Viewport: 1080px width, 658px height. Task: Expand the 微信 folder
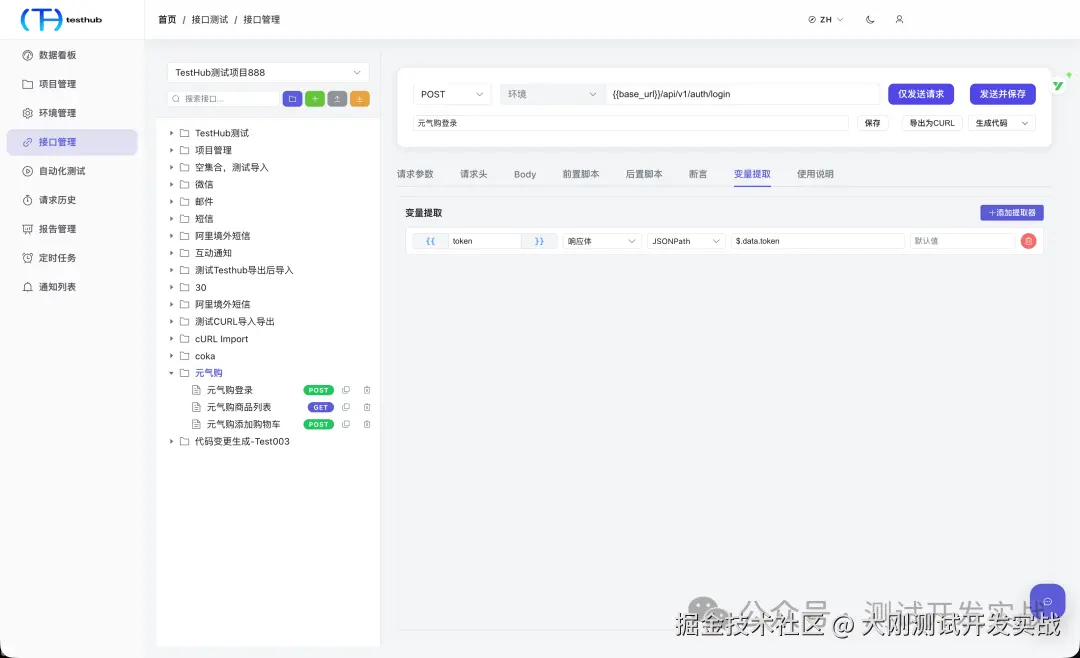[172, 184]
